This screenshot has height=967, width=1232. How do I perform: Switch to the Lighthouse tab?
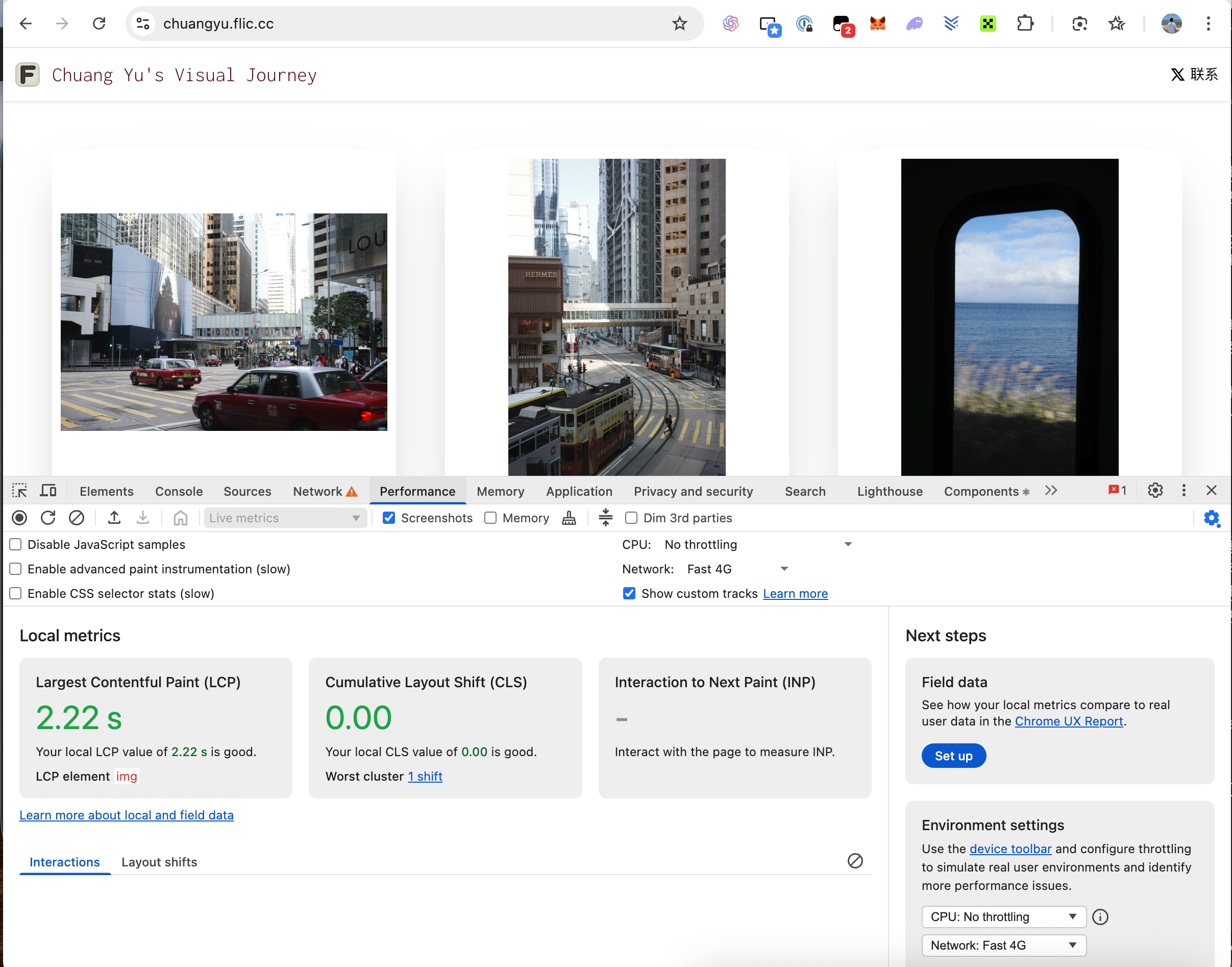[889, 492]
